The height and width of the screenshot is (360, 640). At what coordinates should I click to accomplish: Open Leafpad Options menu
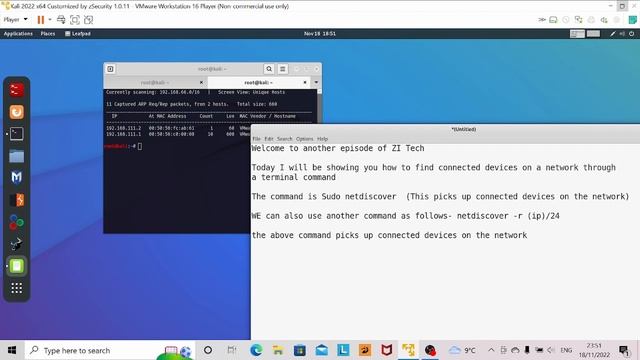pos(304,139)
